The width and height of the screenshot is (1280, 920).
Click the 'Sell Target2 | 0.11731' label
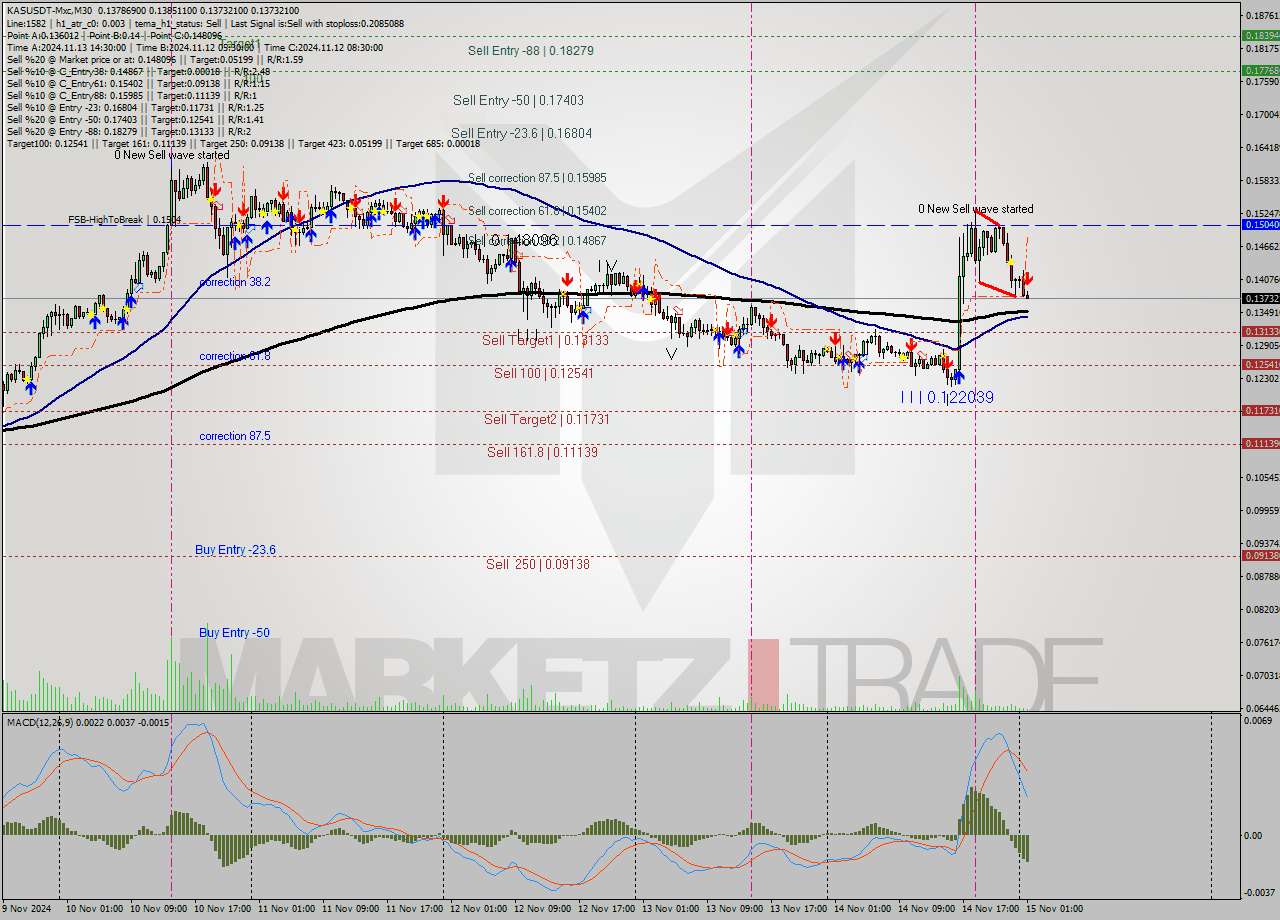coord(547,419)
